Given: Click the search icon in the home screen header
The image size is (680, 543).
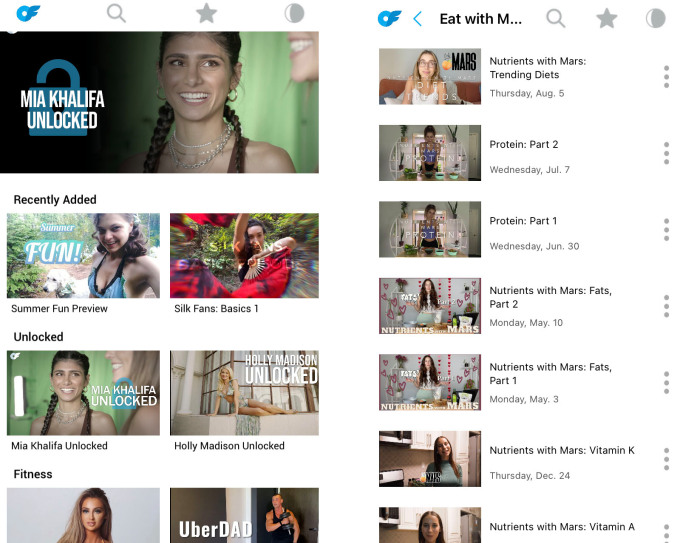Looking at the screenshot, I should point(116,14).
